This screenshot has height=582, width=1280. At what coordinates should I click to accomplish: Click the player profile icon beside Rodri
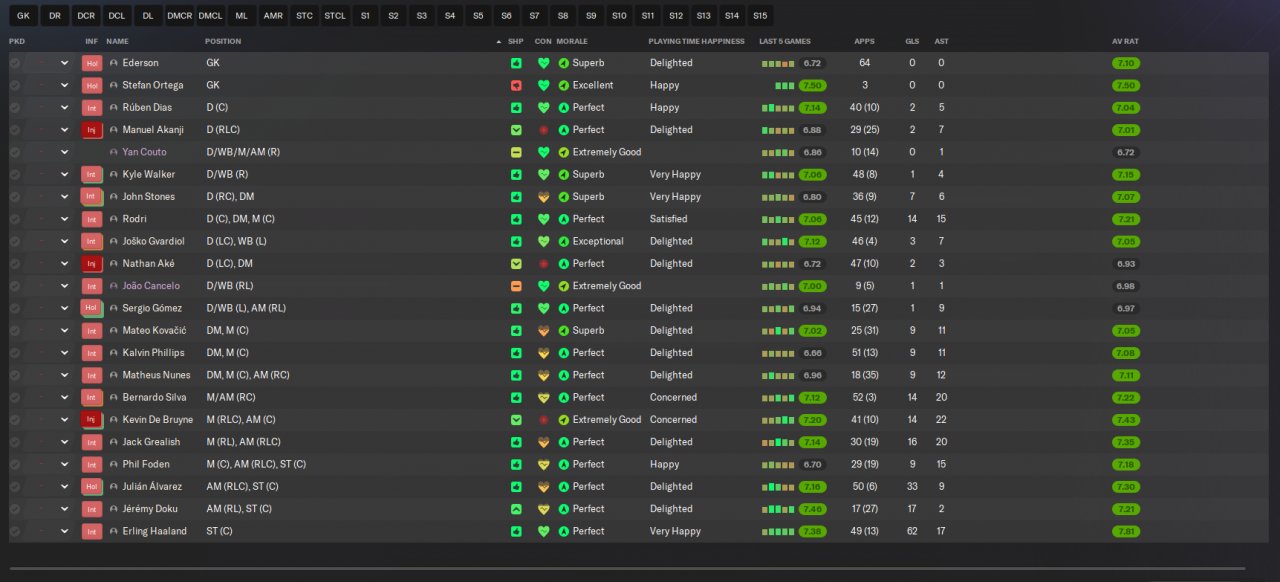(114, 219)
